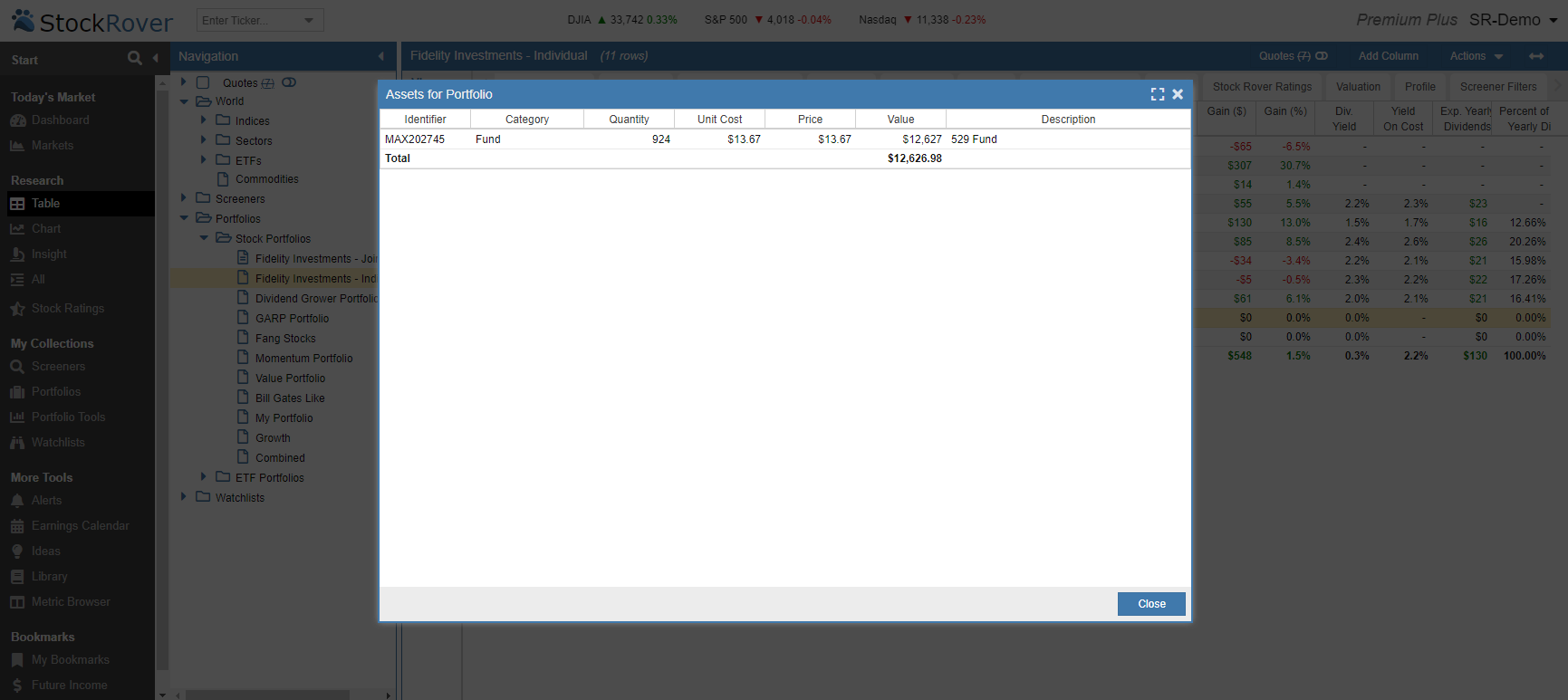Open the Enter Ticker dropdown
Viewport: 1568px width, 700px height.
[309, 20]
